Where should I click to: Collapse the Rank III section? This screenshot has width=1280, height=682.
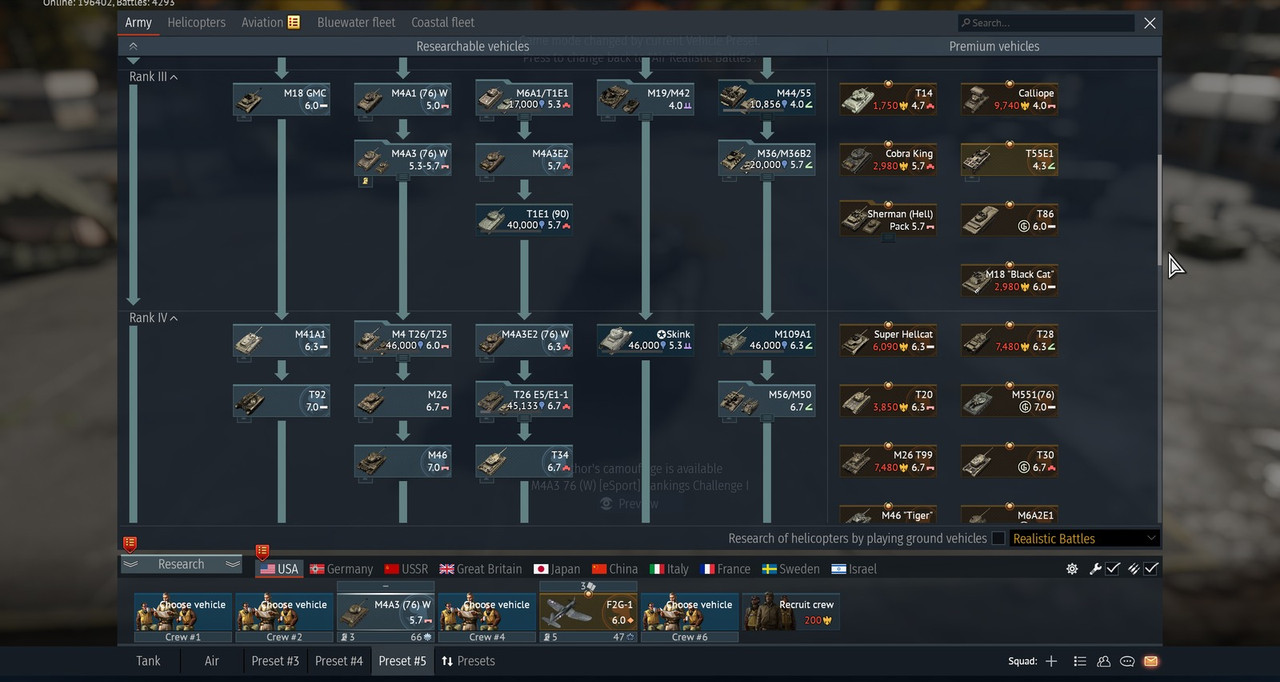[x=153, y=77]
